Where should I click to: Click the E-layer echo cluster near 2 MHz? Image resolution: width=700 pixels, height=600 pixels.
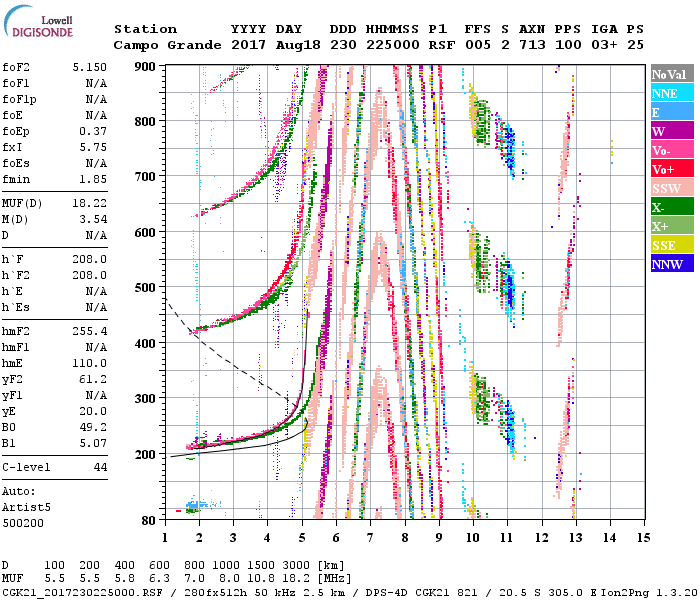click(x=199, y=506)
